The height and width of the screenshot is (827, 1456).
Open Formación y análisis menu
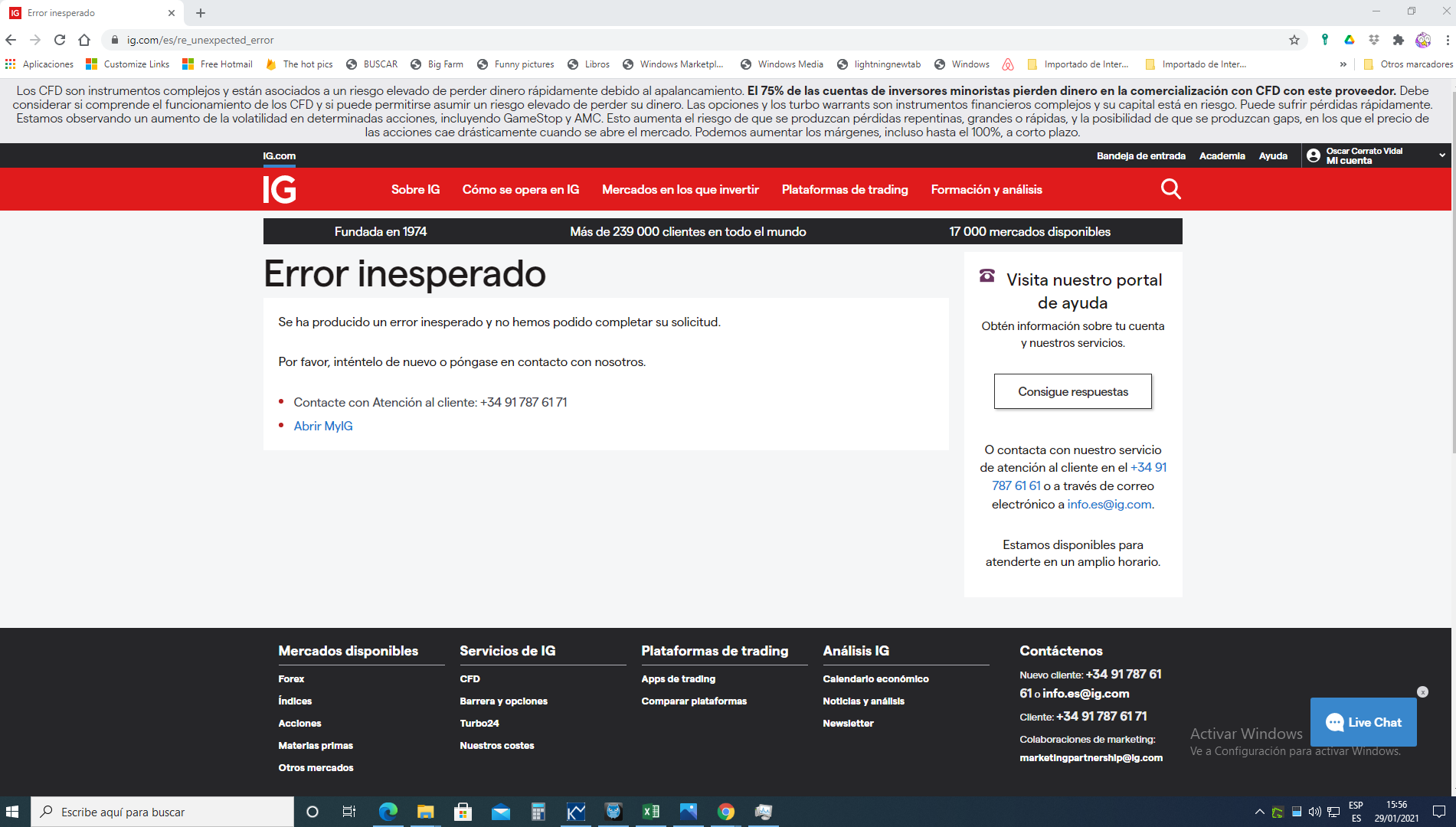tap(986, 189)
